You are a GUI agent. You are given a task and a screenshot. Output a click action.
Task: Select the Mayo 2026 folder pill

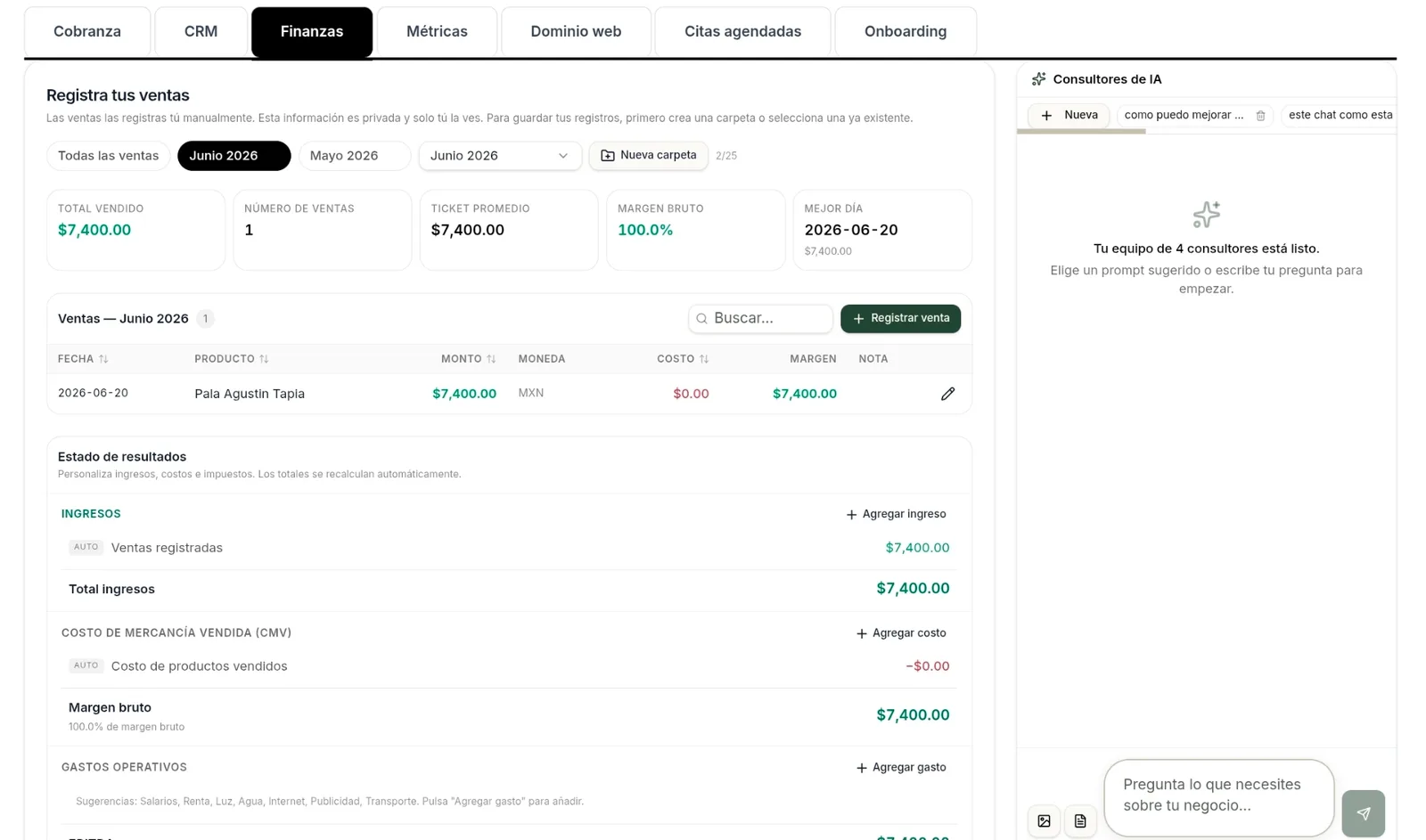354,156
